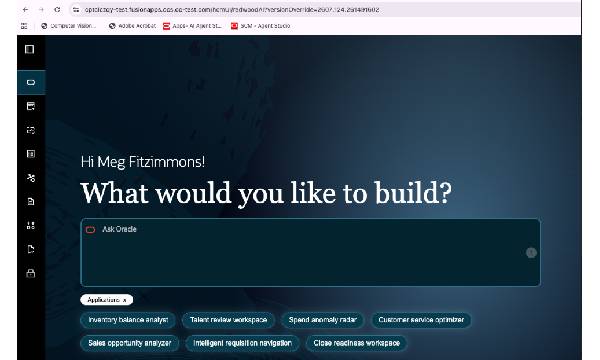Open the SCM Agent Studio bookmark
Viewport: 600px width, 360px height.
[261, 26]
